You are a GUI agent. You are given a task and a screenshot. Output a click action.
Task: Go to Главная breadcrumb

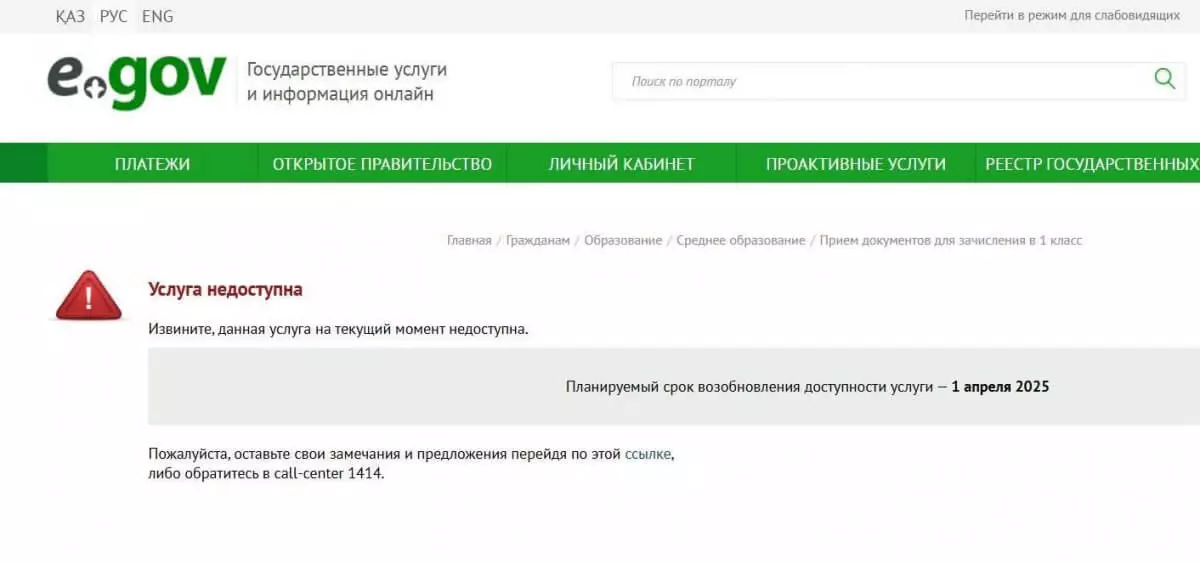click(x=469, y=240)
